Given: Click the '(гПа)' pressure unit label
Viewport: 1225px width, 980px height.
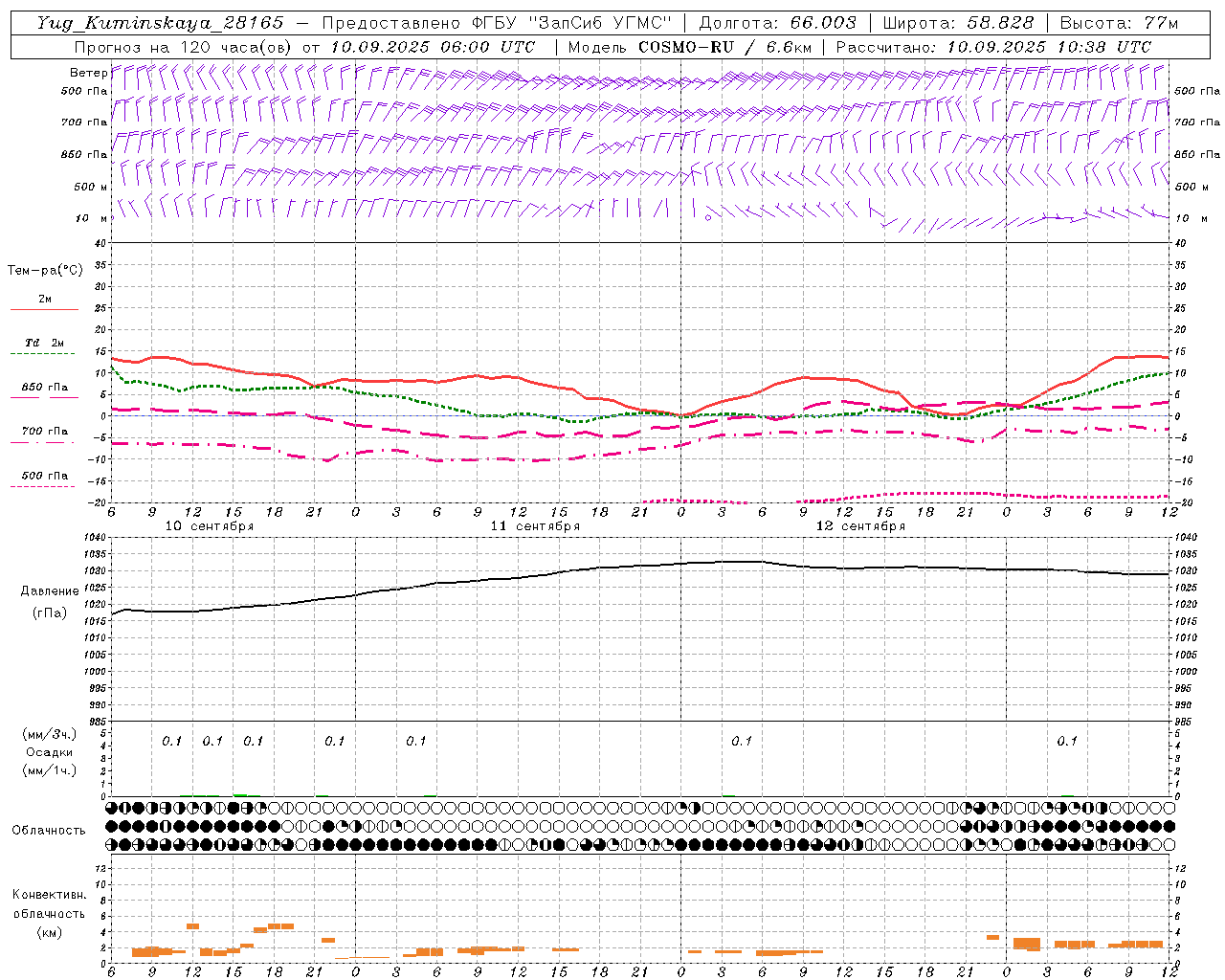Looking at the screenshot, I should (x=49, y=612).
